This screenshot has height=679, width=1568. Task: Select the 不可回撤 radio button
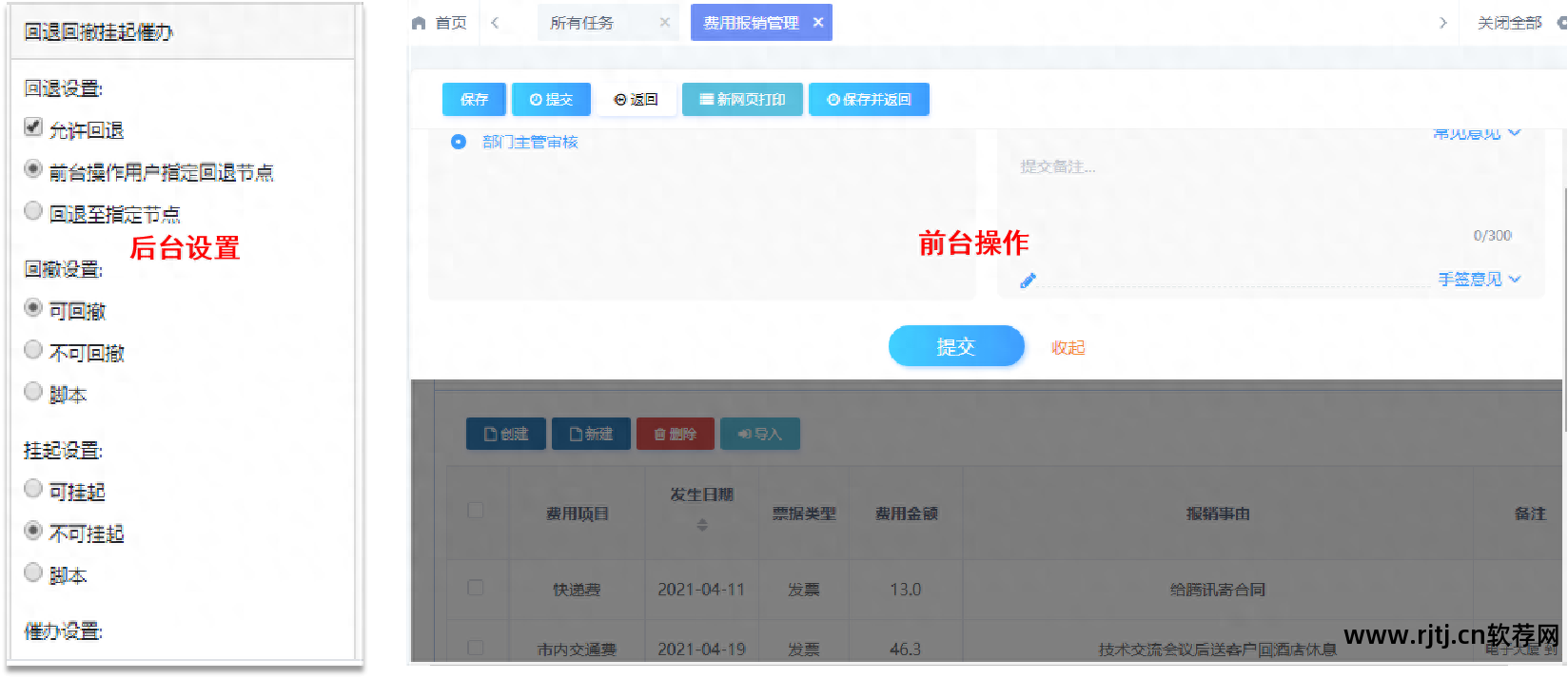(x=33, y=350)
